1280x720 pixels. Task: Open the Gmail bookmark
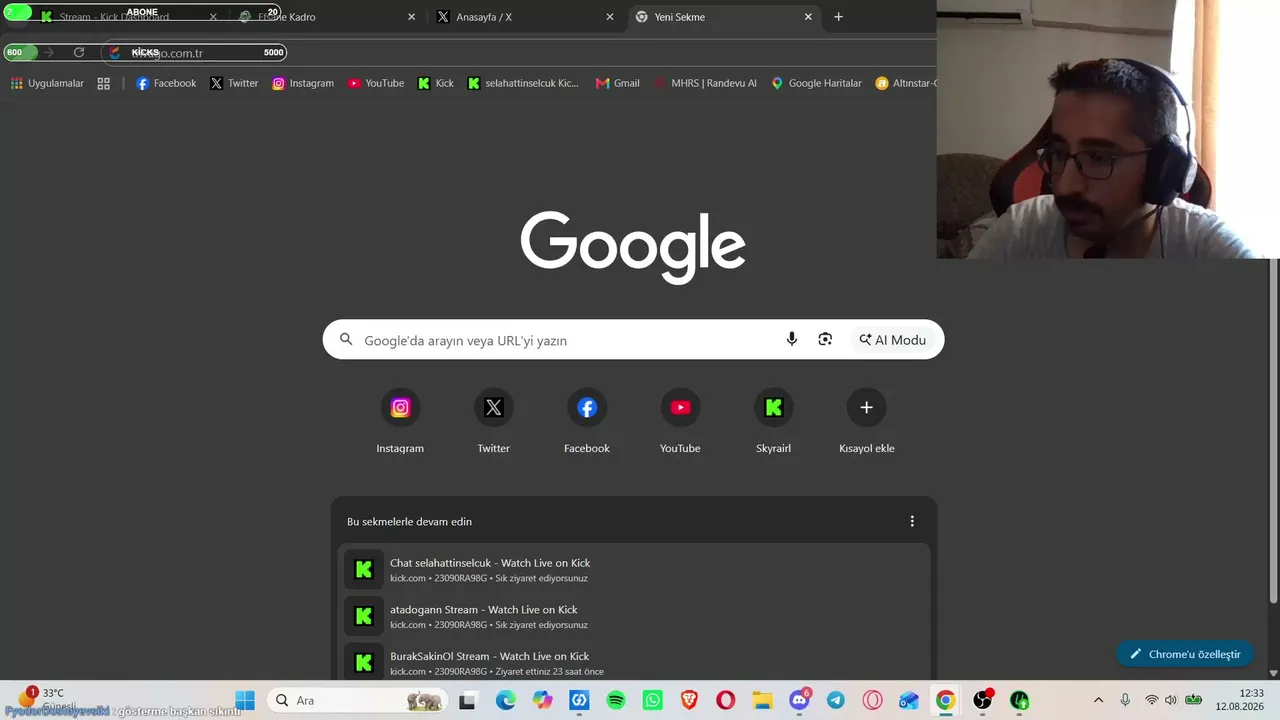pyautogui.click(x=617, y=83)
